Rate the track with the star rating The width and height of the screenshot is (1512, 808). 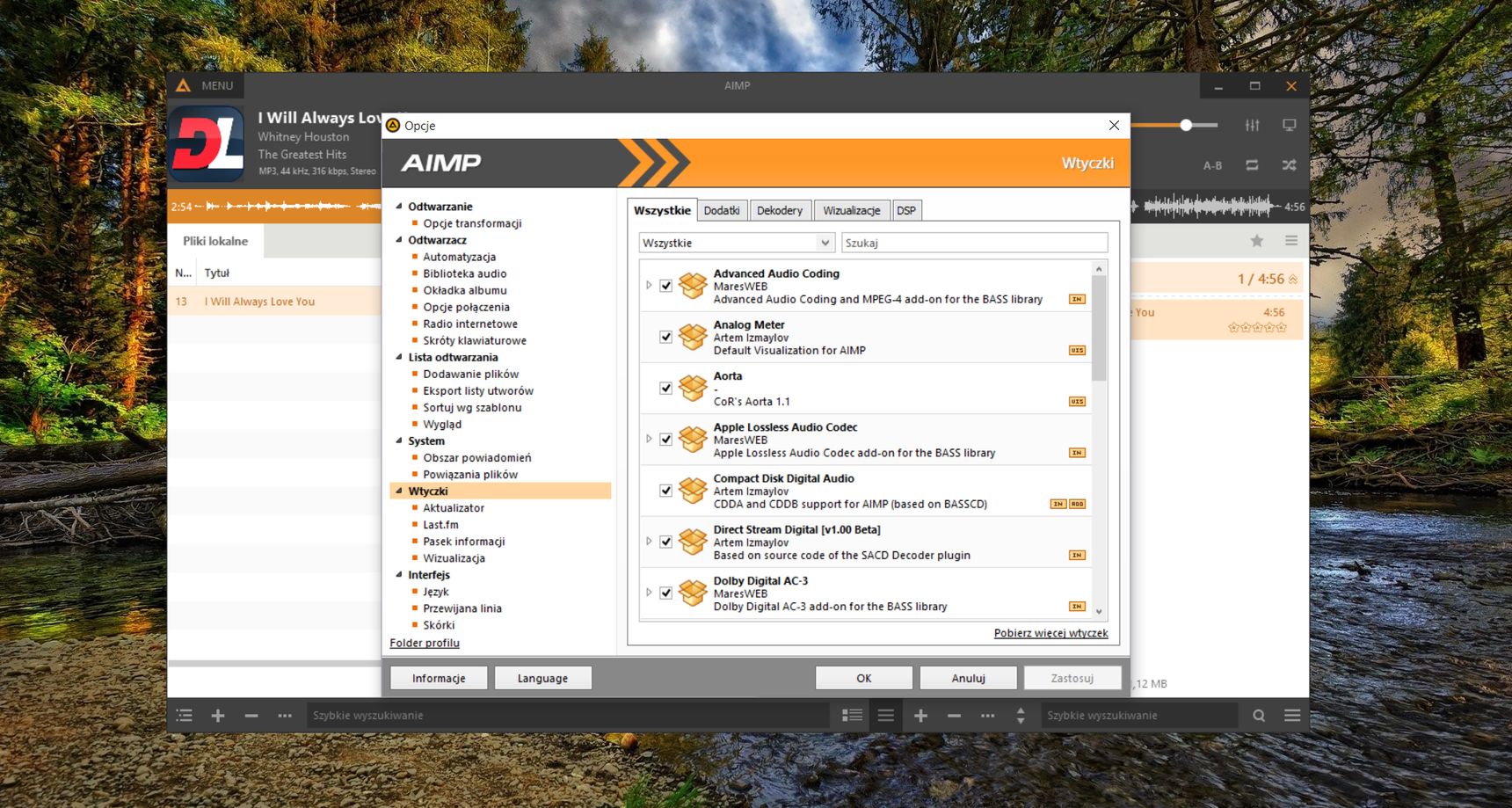[x=1257, y=327]
